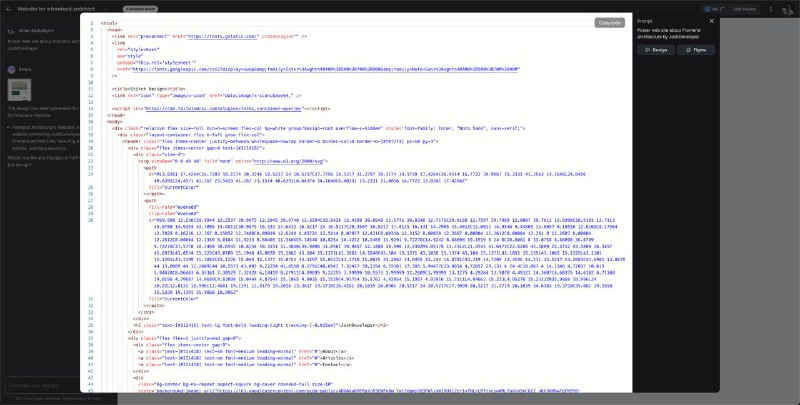Click the Design button in the Prompt panel

pos(656,50)
